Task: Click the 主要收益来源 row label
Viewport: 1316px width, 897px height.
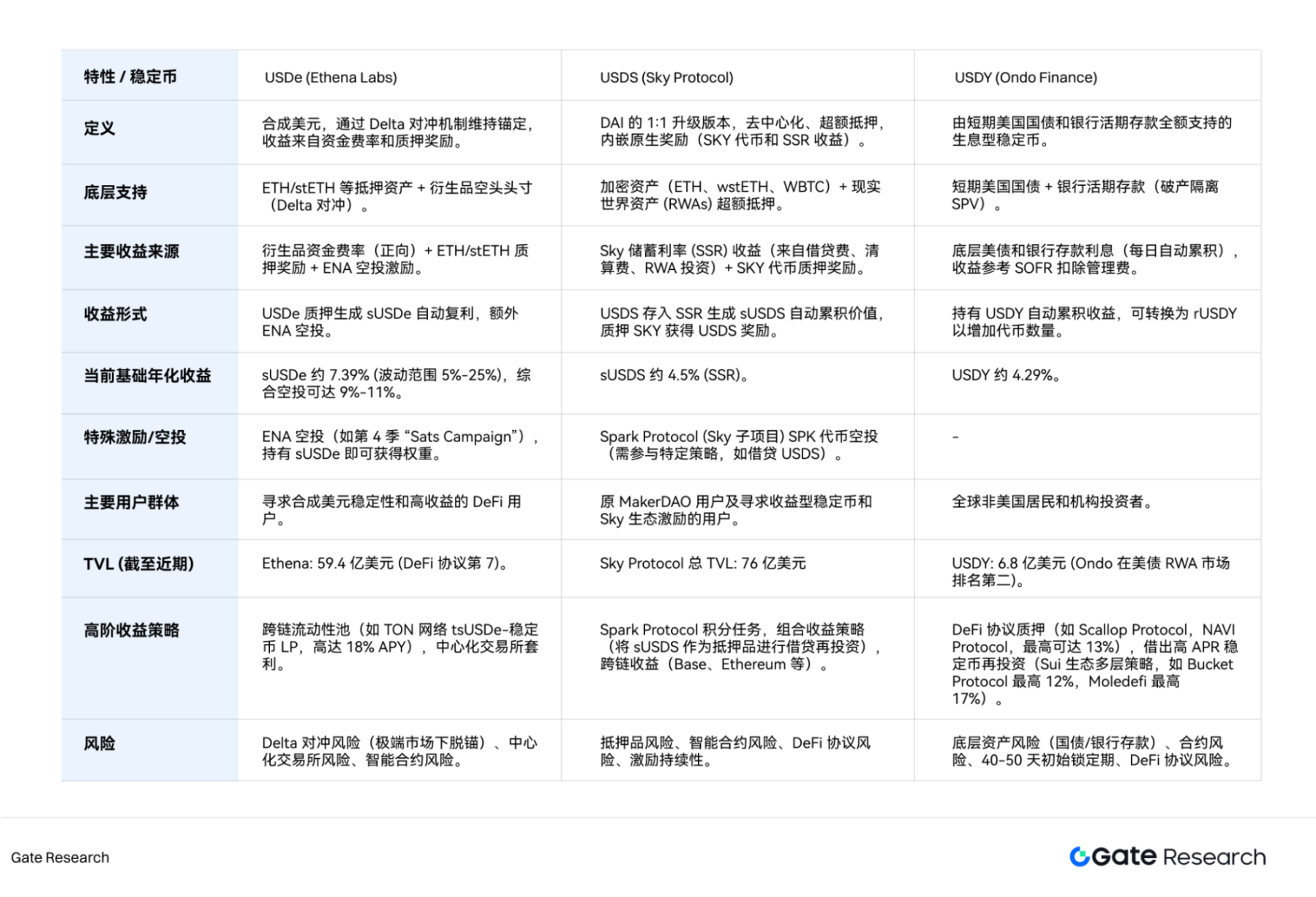Action: pos(132,252)
